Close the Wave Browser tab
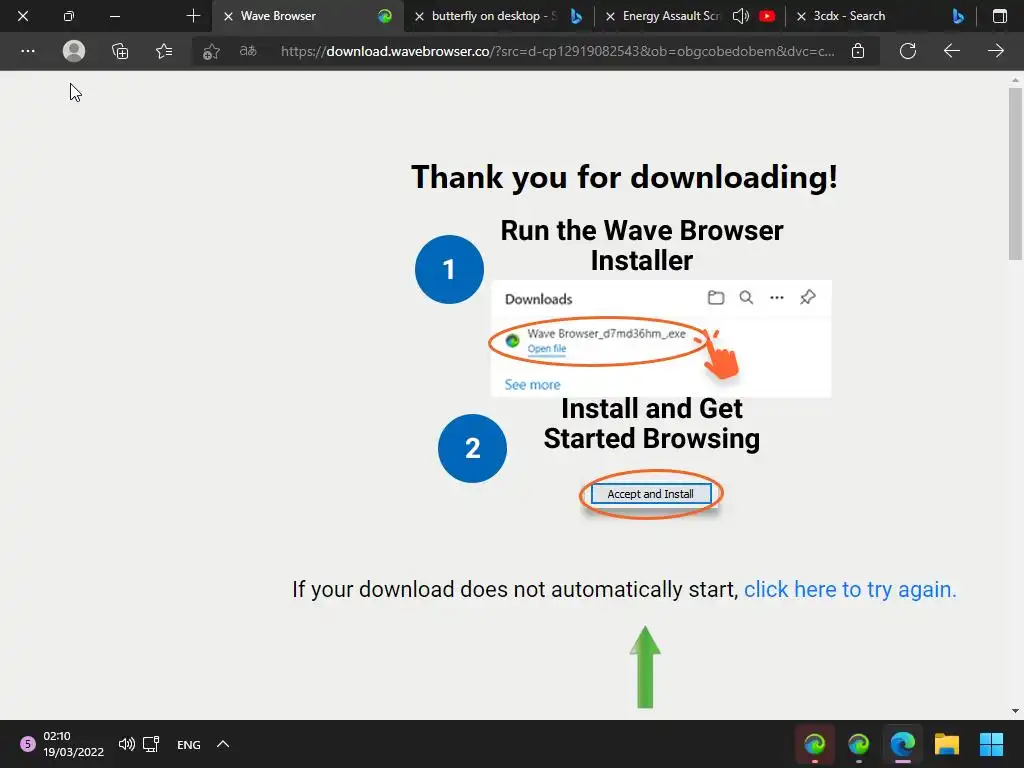1024x768 pixels. [x=228, y=16]
